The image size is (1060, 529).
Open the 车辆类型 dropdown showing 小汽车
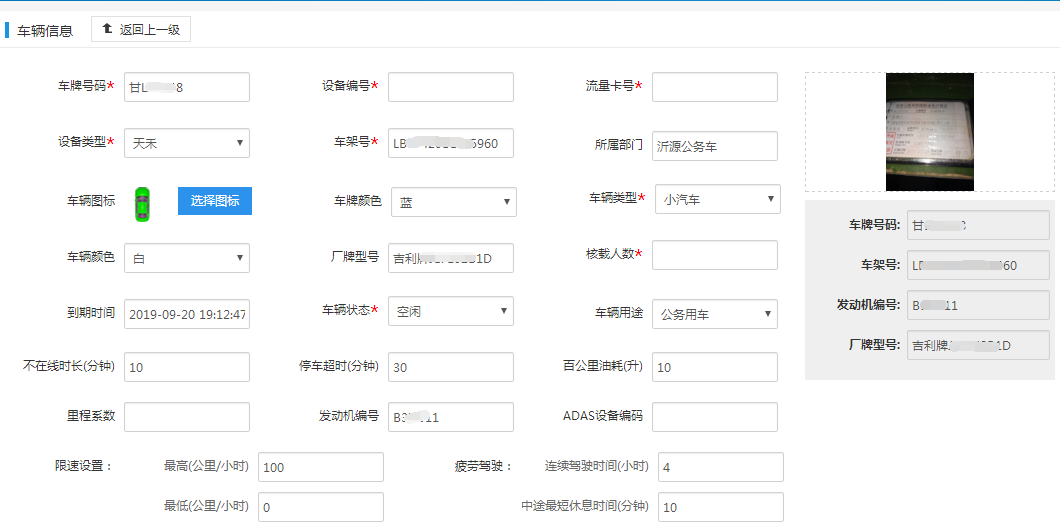717,199
